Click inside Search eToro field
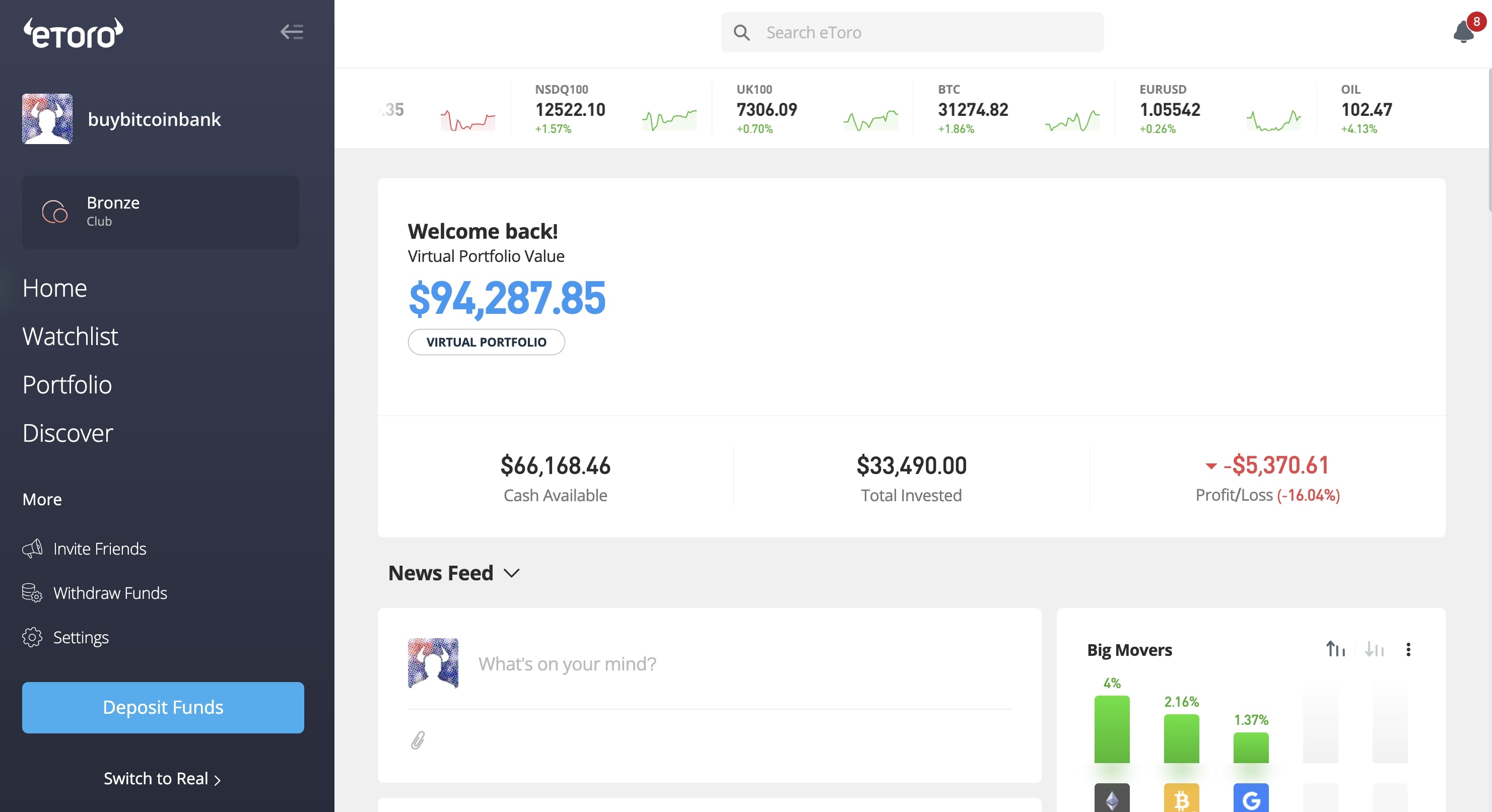This screenshot has width=1492, height=812. pyautogui.click(x=912, y=32)
